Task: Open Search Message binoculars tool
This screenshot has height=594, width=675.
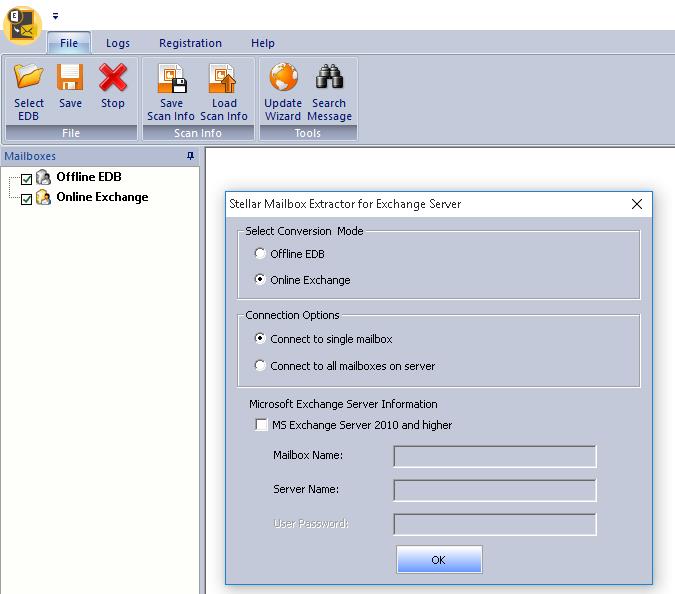Action: click(329, 77)
